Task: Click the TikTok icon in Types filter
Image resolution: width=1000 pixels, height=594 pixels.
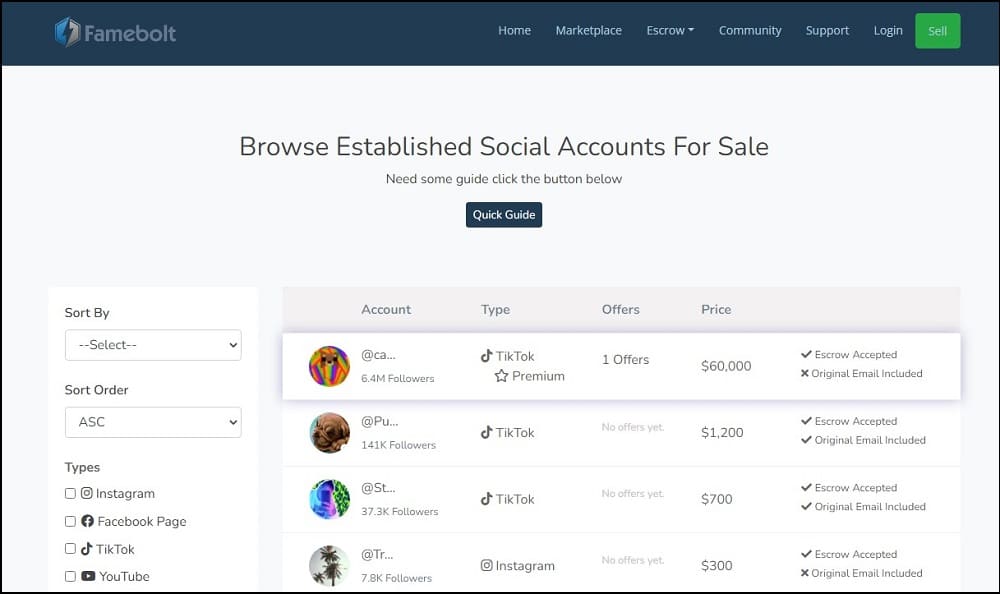Action: point(87,549)
